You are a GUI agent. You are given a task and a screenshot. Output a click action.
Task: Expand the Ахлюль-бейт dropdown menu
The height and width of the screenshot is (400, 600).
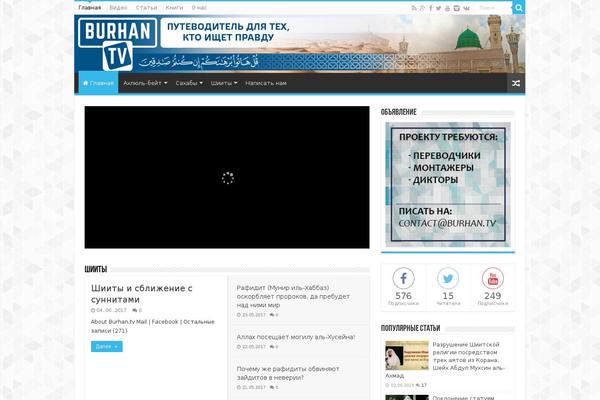click(145, 83)
